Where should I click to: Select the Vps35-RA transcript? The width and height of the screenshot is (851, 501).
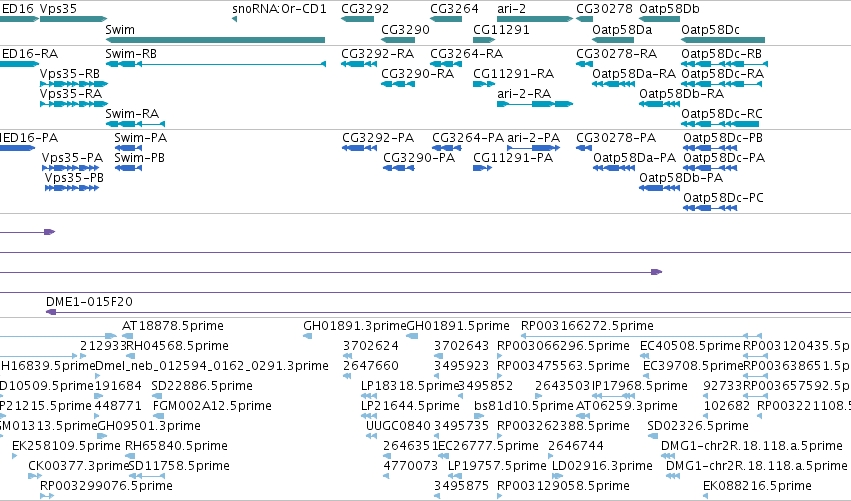coord(74,104)
